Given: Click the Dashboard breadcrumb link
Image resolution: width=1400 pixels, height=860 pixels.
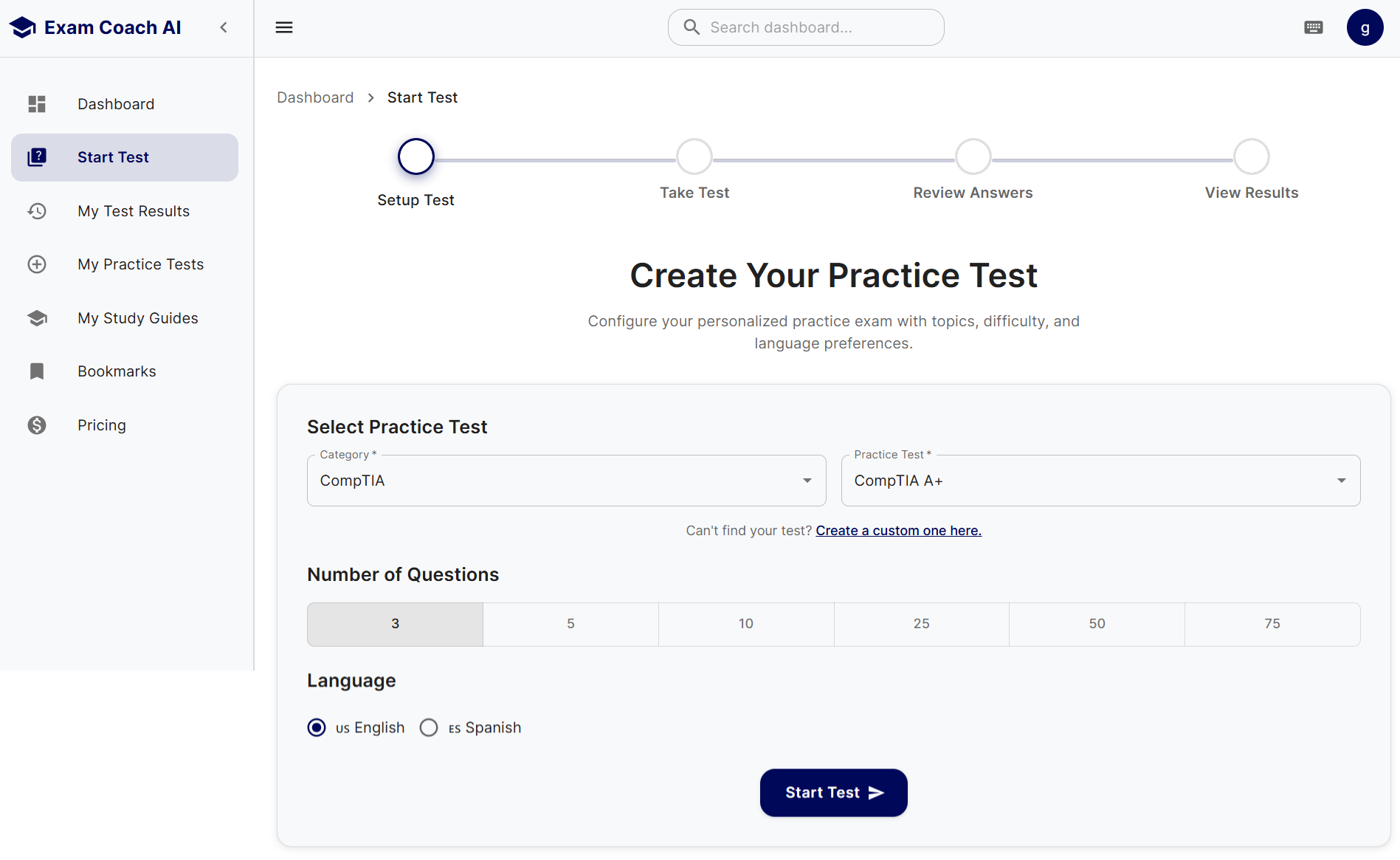Looking at the screenshot, I should (315, 97).
